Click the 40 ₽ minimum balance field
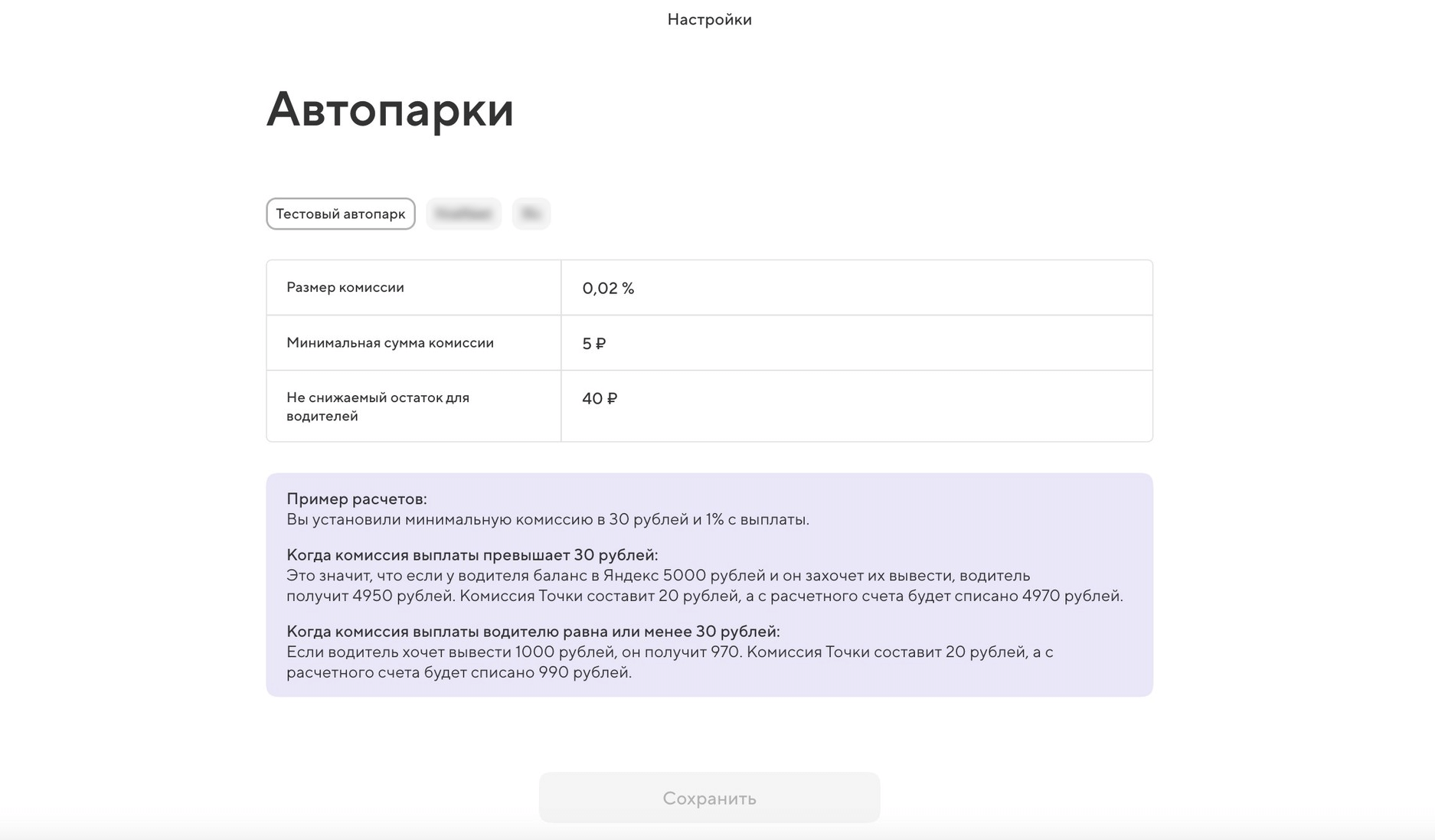 coord(855,399)
